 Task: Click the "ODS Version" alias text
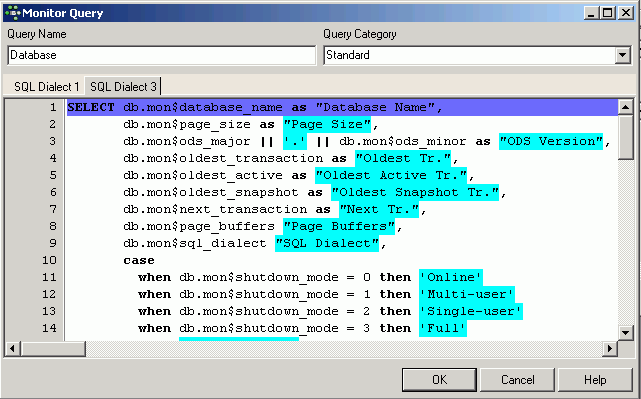[551, 141]
